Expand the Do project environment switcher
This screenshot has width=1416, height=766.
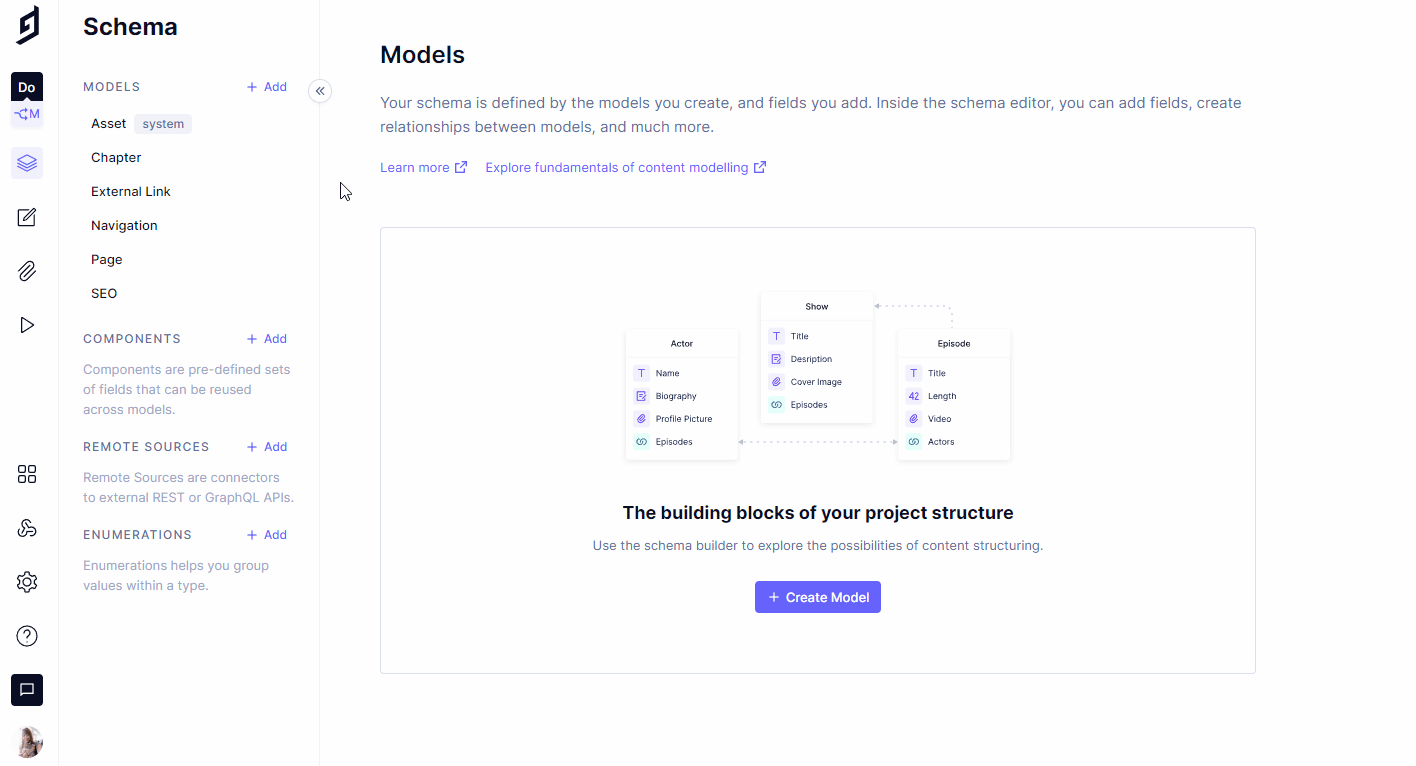(26, 87)
